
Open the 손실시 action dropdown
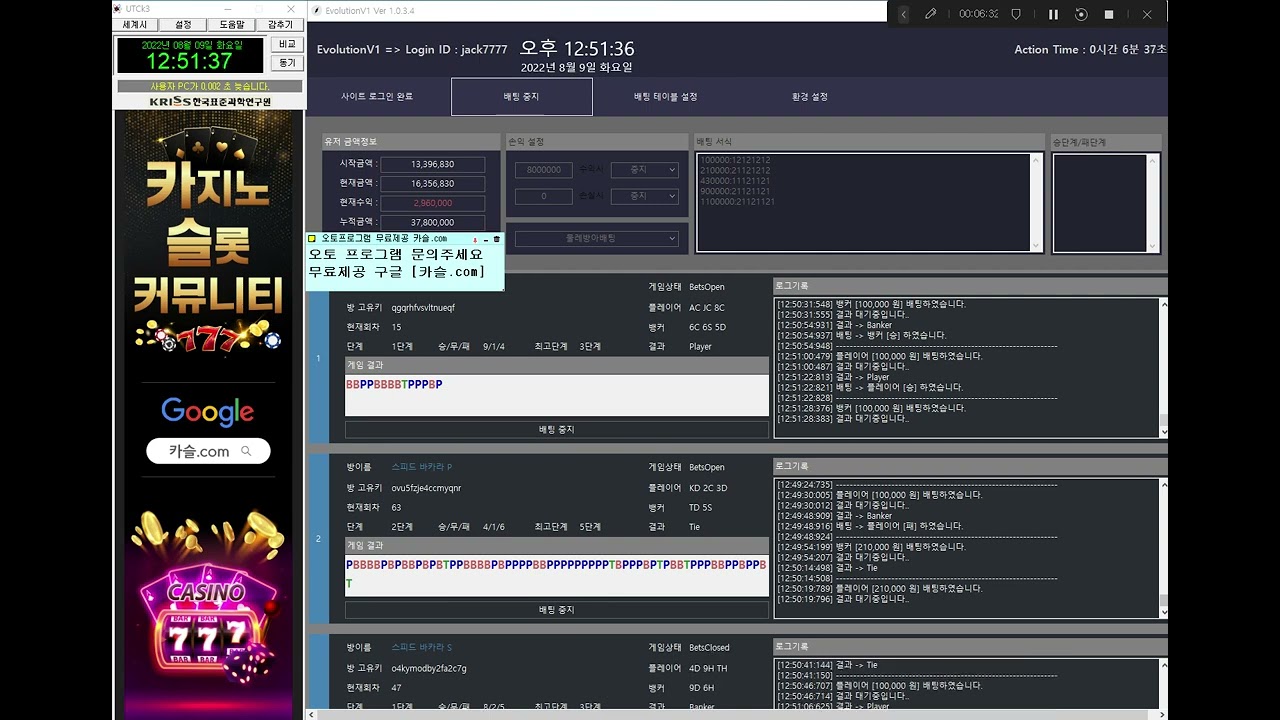coord(645,196)
